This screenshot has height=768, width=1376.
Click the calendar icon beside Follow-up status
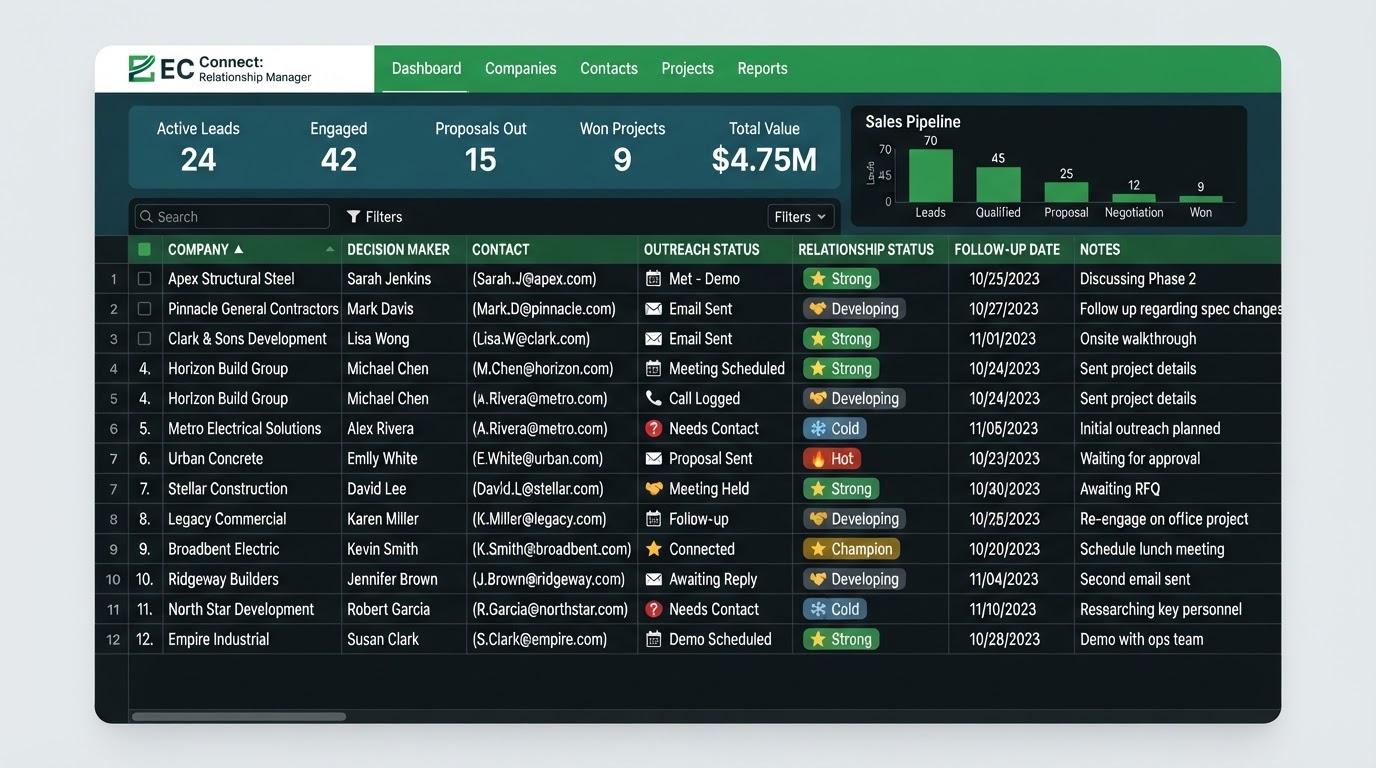pyautogui.click(x=654, y=519)
